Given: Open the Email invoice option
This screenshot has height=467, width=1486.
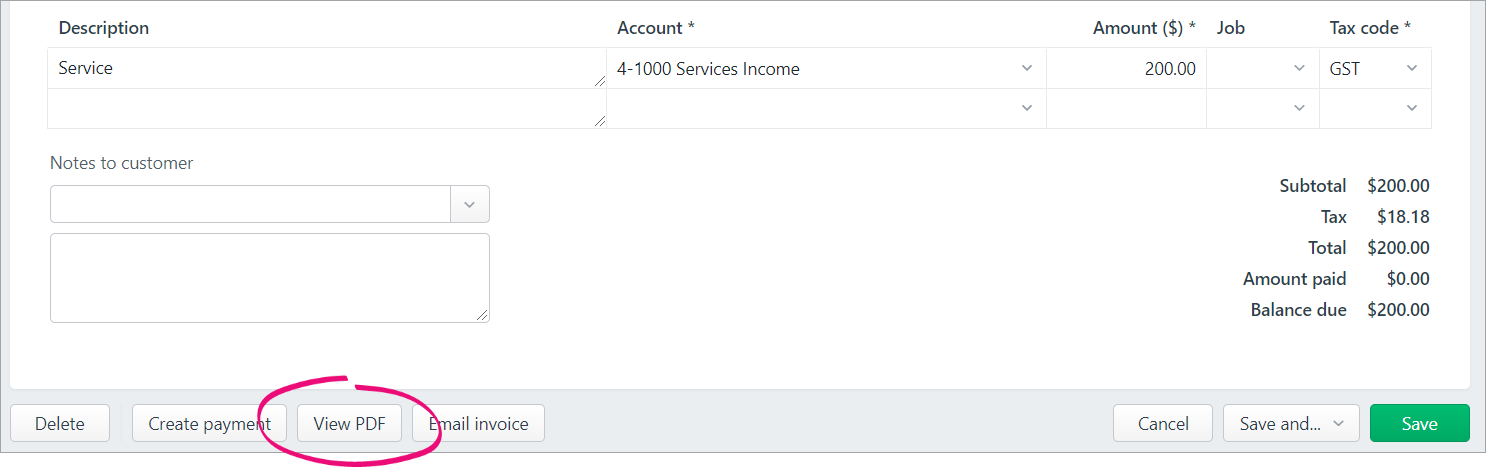Looking at the screenshot, I should [479, 423].
